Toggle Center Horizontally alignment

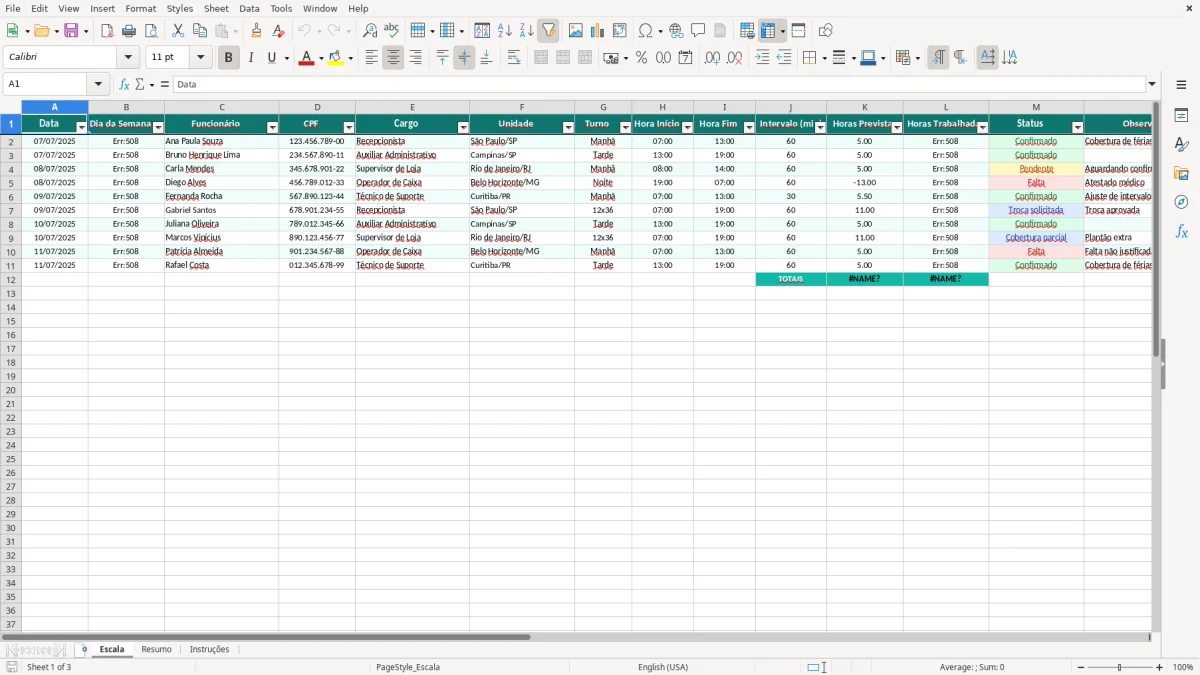tap(393, 58)
